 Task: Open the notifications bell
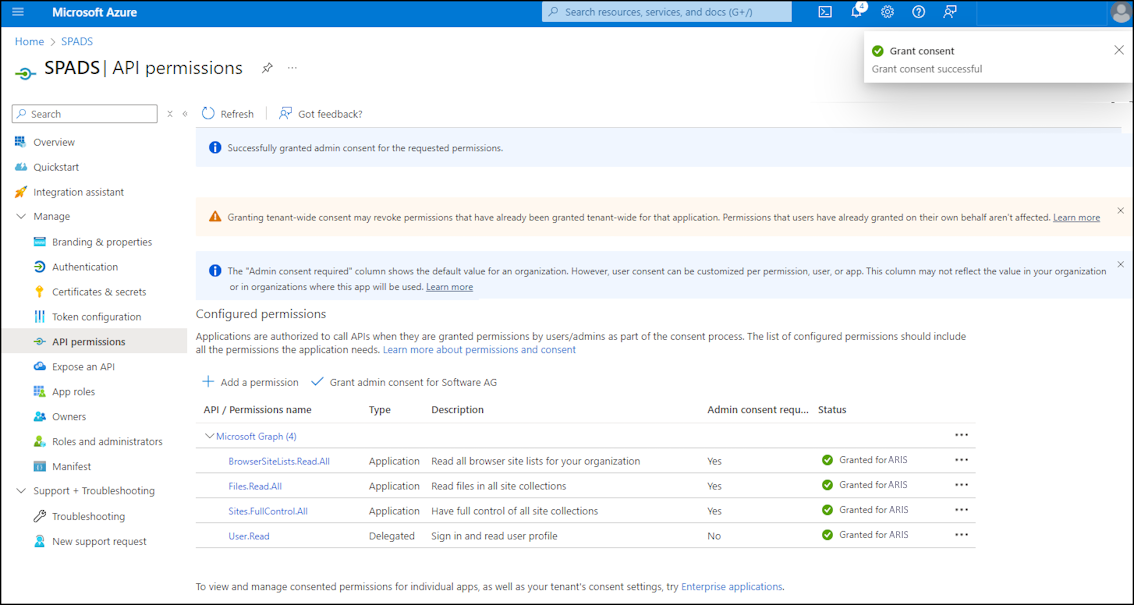point(856,12)
